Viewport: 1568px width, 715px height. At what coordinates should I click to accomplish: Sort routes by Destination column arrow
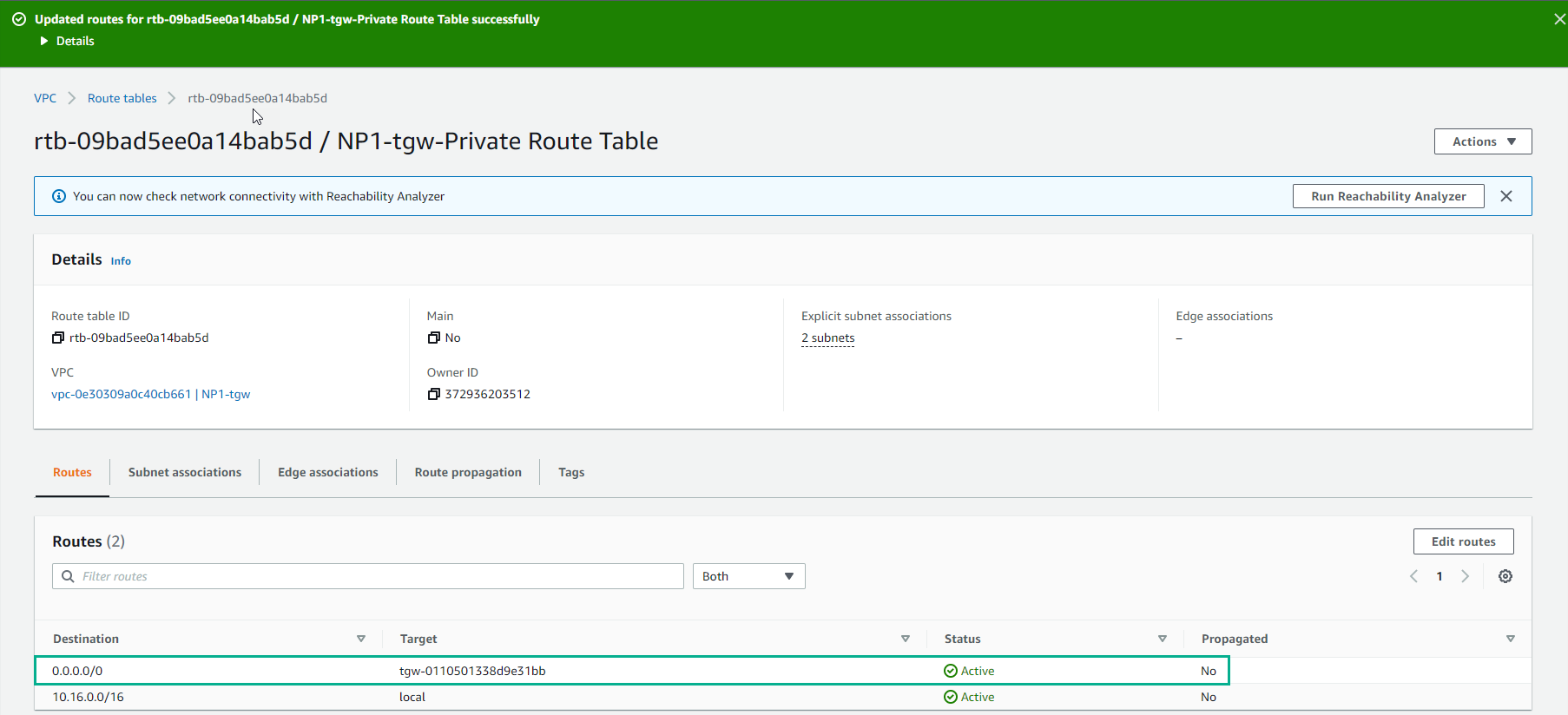361,639
